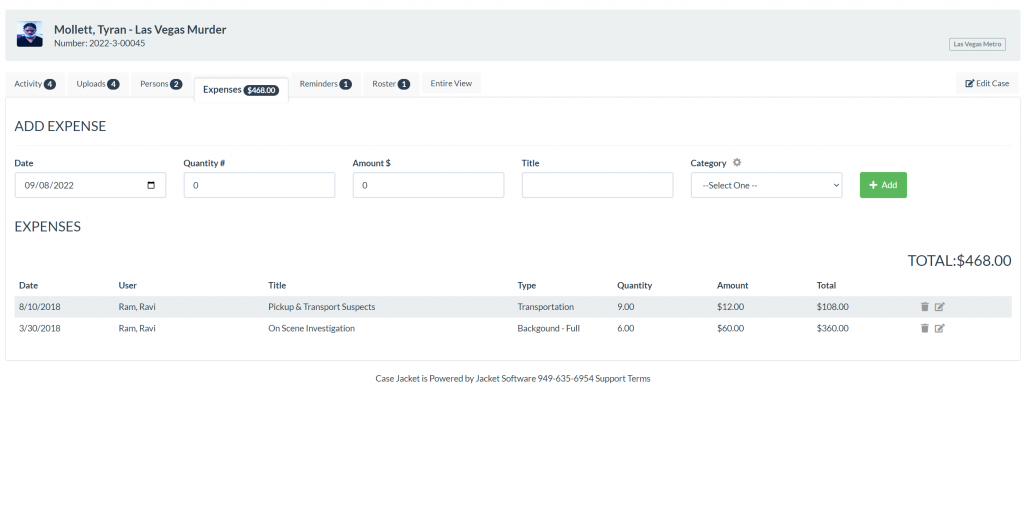Click the 9.00 quantity cell
The image size is (1024, 528).
(x=626, y=306)
